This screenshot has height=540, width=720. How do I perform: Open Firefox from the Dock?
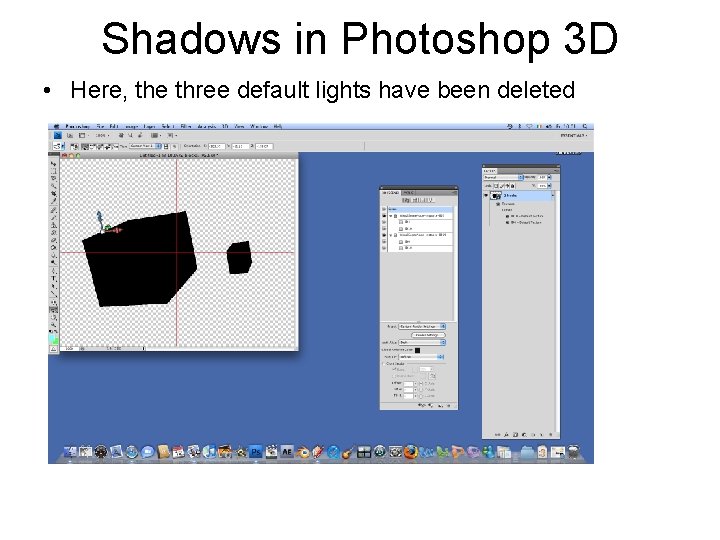point(411,452)
